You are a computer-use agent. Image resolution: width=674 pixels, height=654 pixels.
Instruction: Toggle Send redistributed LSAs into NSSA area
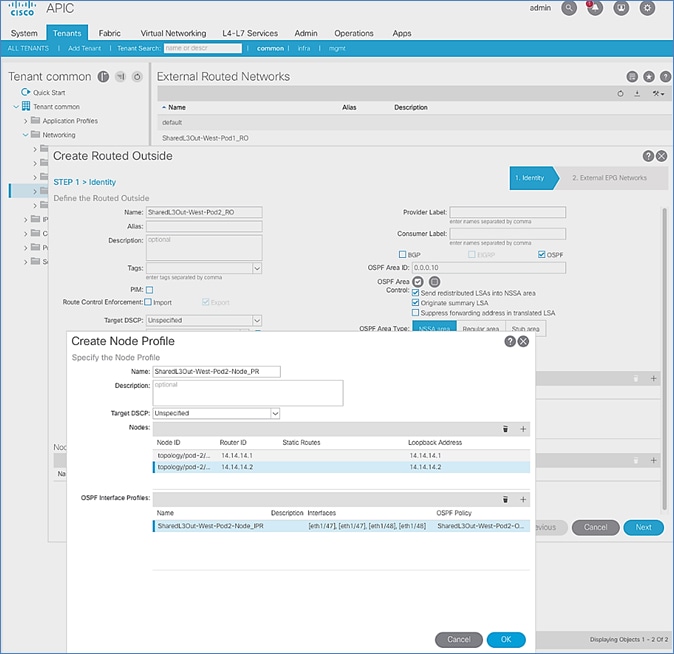(x=416, y=292)
